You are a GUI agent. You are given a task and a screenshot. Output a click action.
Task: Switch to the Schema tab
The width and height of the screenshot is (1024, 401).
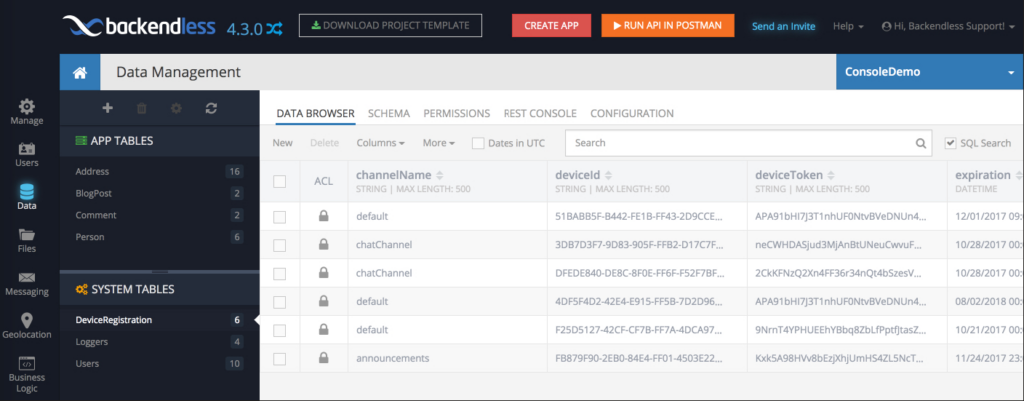[x=388, y=113]
